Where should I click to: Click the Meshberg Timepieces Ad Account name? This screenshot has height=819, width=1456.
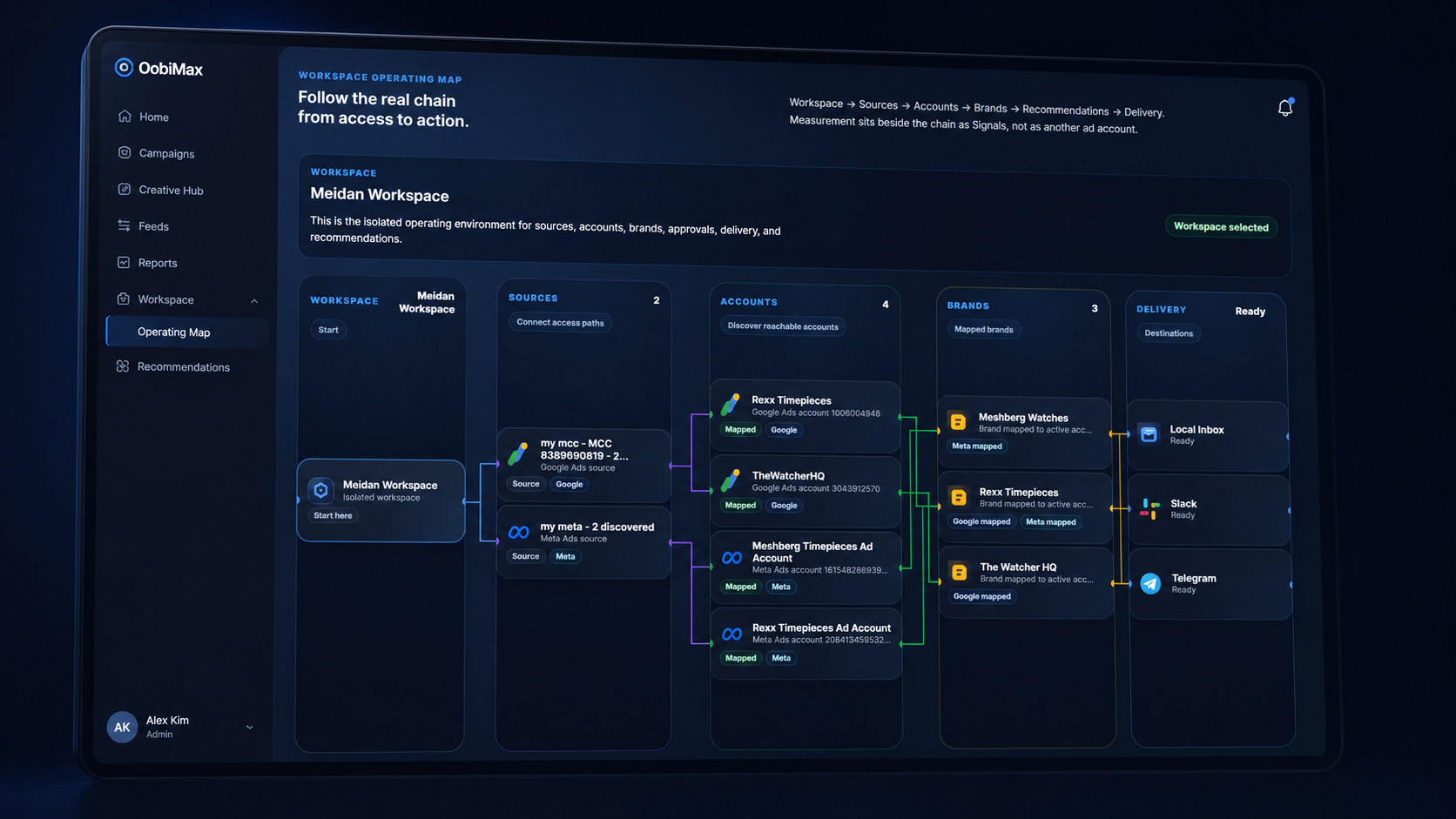tap(812, 552)
